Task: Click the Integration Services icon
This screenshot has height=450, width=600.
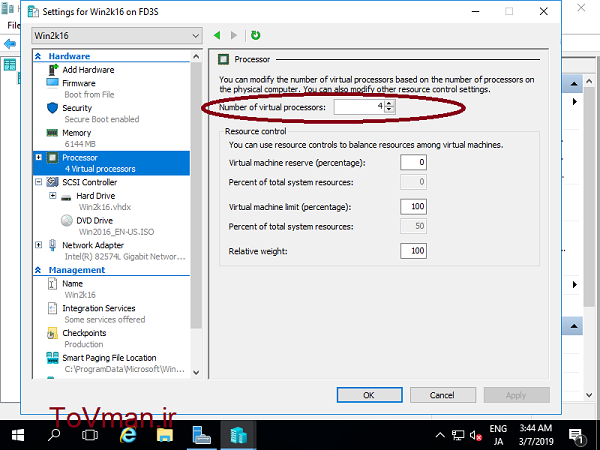Action: tap(52, 308)
